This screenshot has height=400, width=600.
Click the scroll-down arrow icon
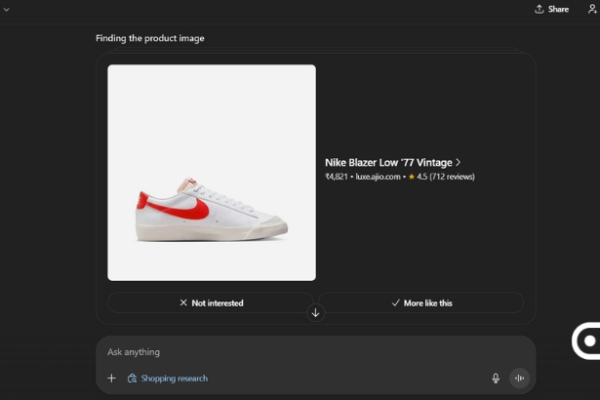(x=316, y=312)
